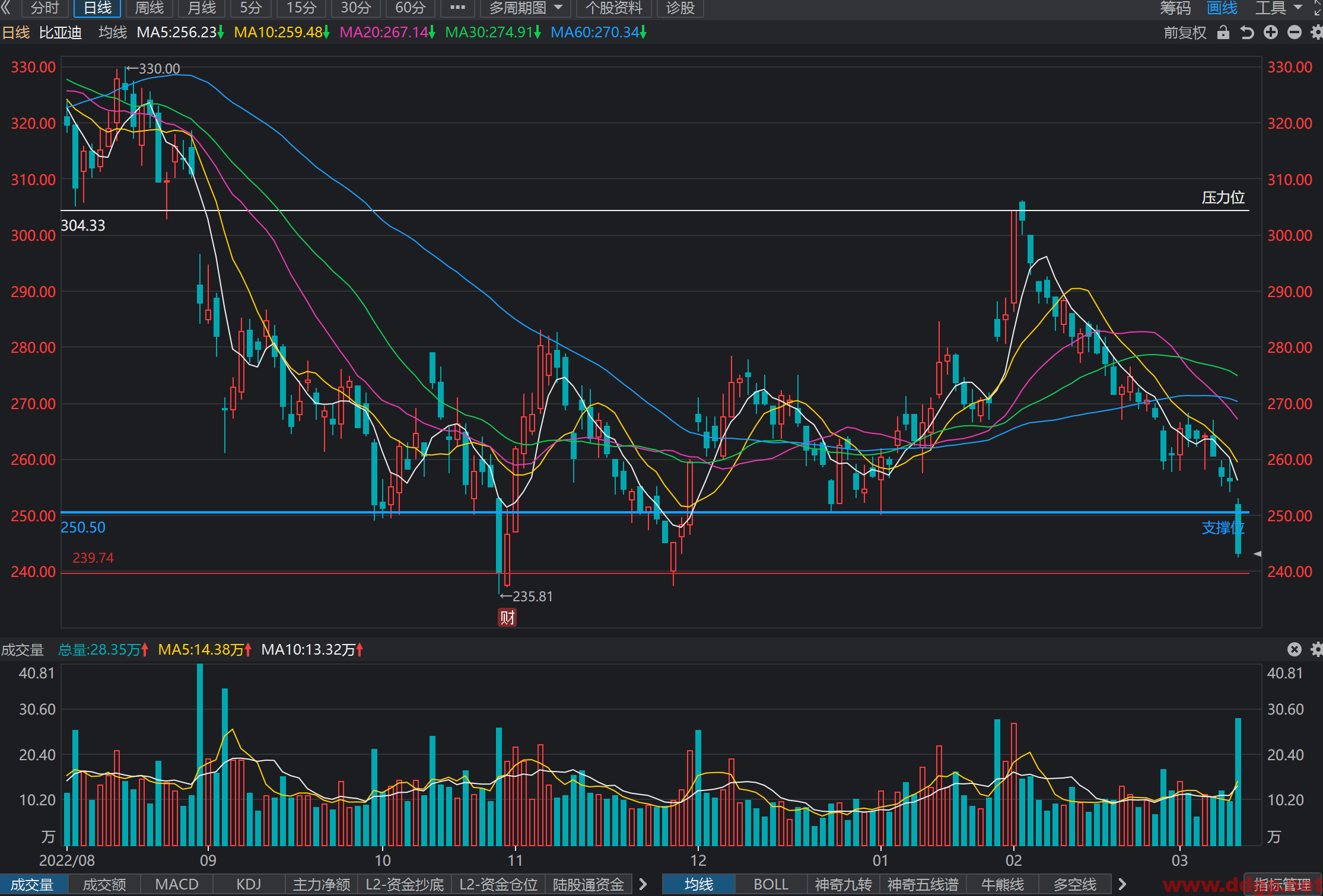Switch to the 周线 weekly tab
Viewport: 1323px width, 896px height.
[x=150, y=8]
